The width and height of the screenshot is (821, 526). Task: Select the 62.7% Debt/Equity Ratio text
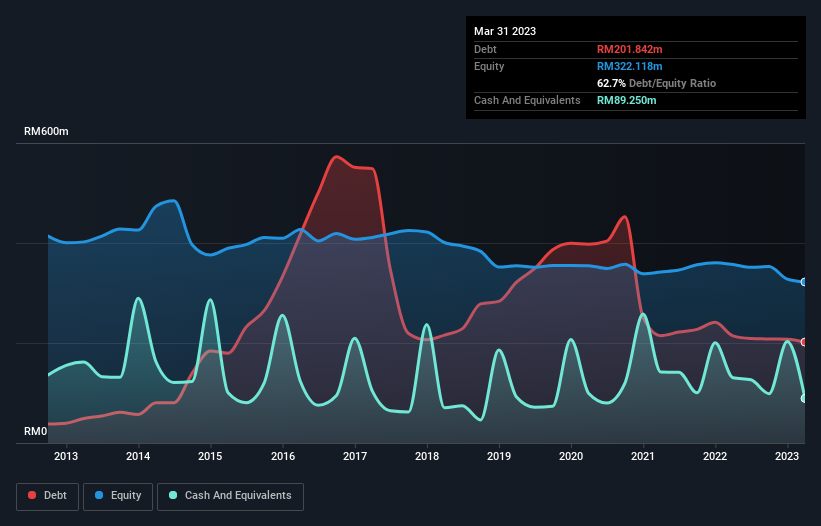pyautogui.click(x=656, y=83)
